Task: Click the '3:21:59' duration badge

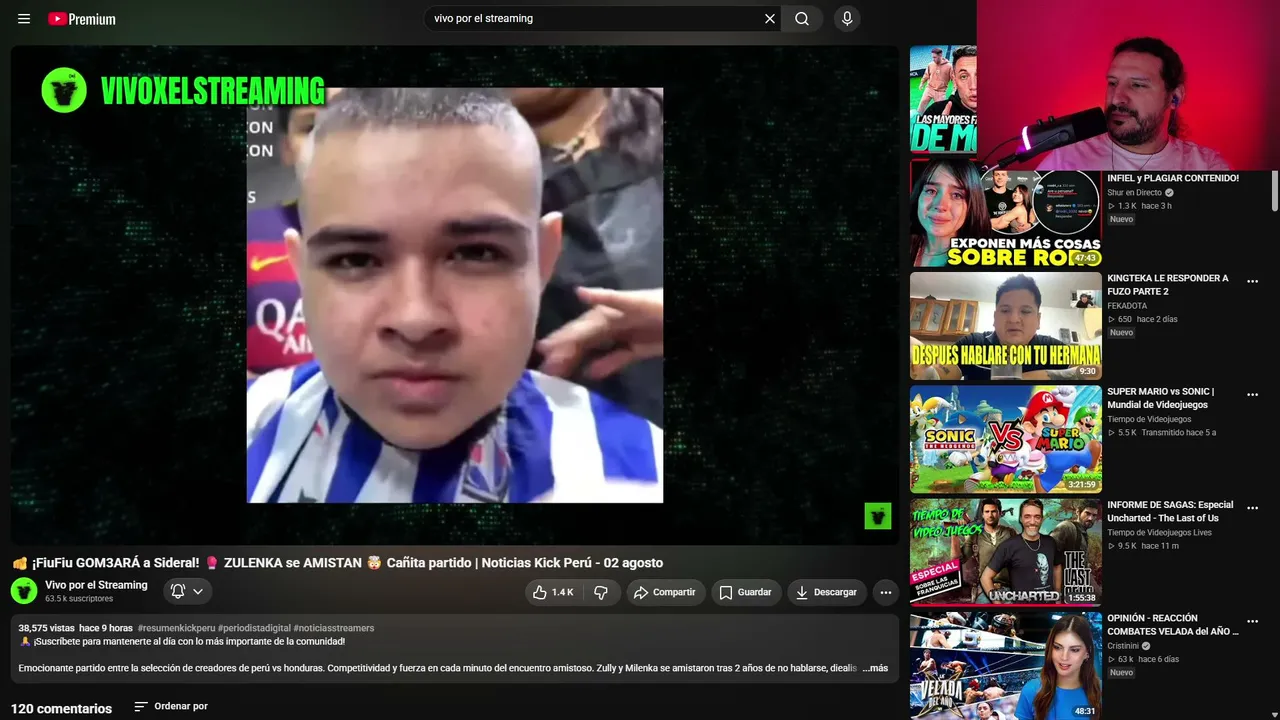Action: click(x=1081, y=484)
